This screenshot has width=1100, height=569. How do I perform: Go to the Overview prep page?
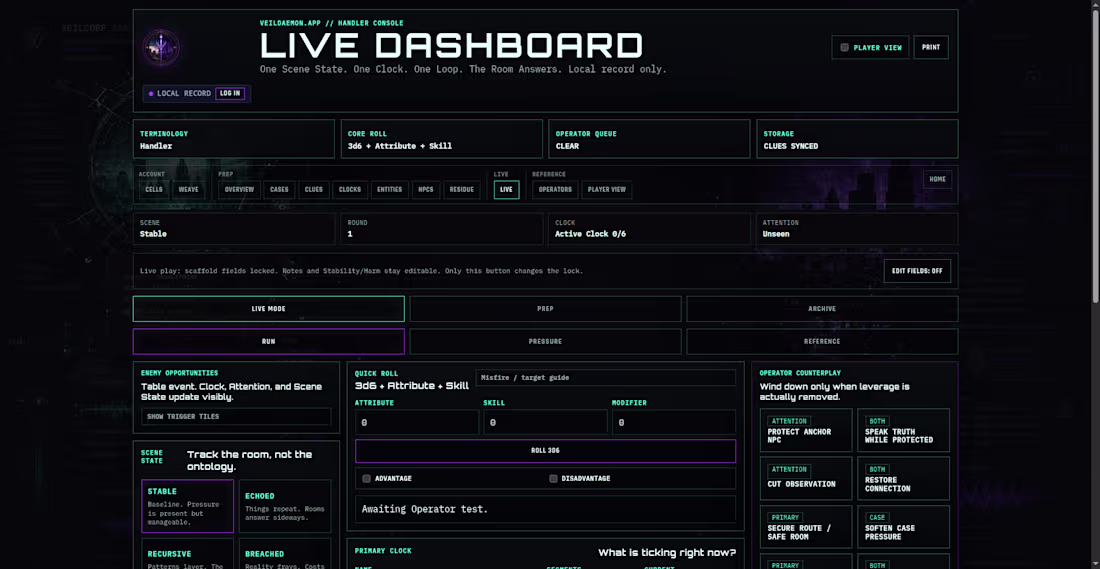tap(239, 189)
